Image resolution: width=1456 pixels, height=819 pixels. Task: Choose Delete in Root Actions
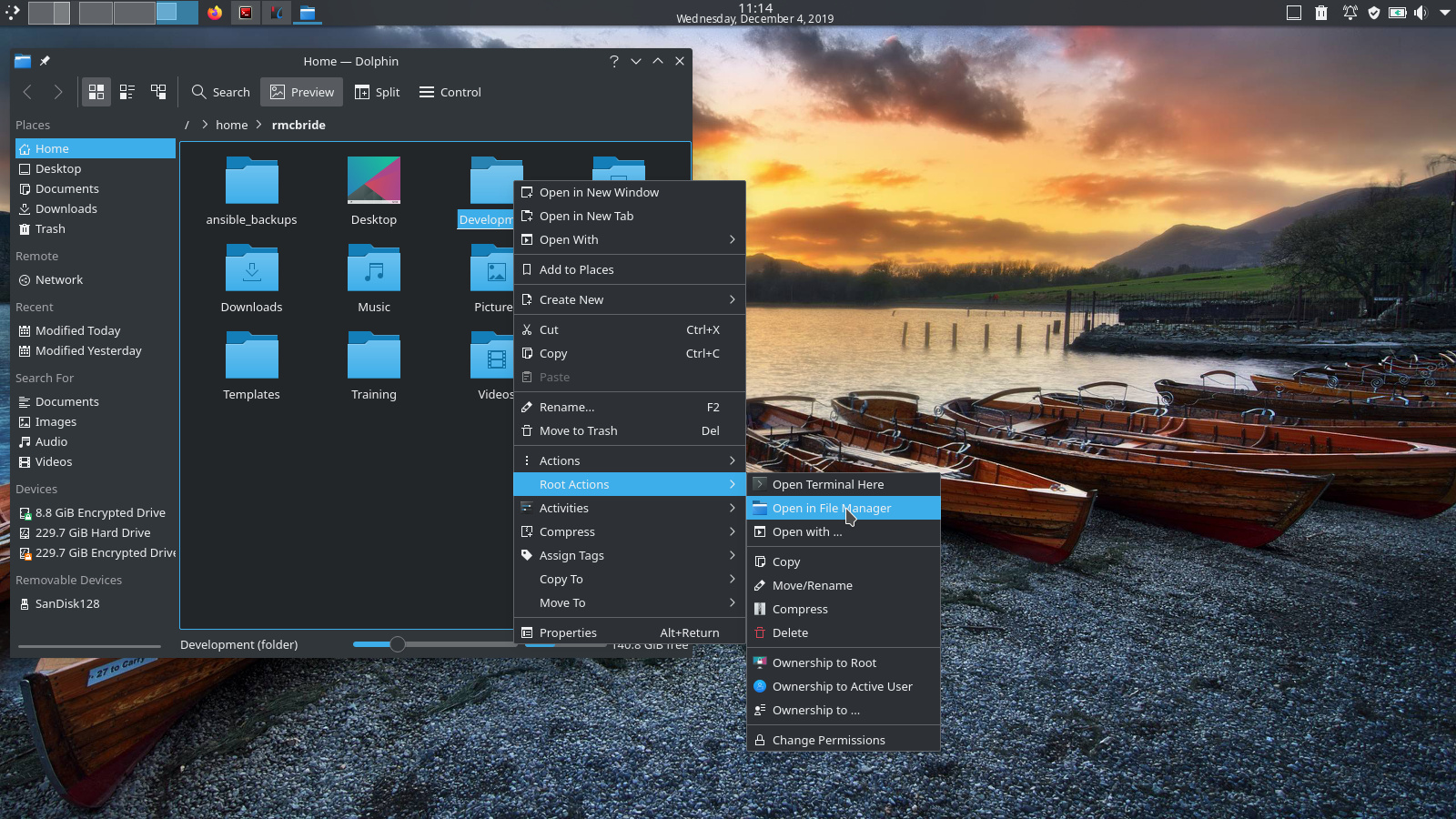pos(844,632)
